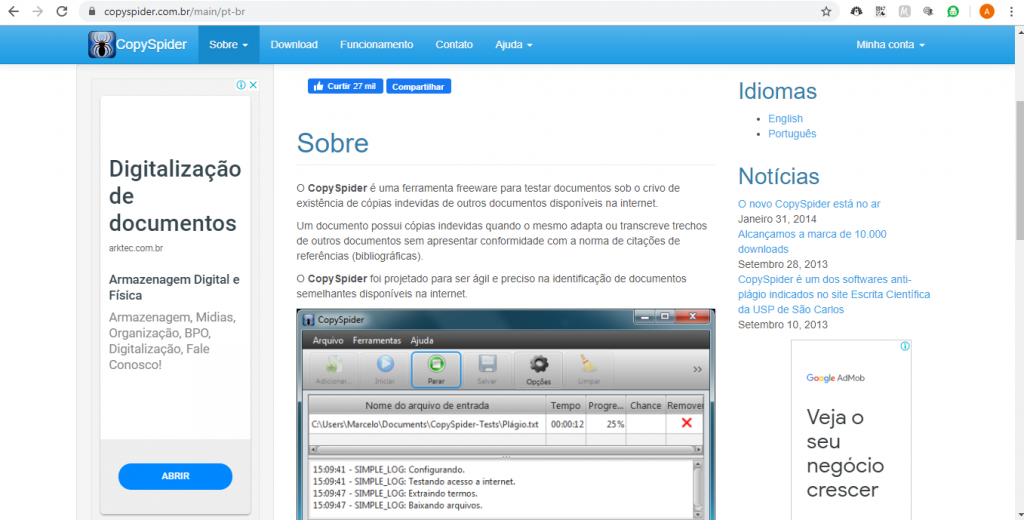This screenshot has height=520, width=1024.
Task: Click the Opções gear icon
Action: click(538, 370)
